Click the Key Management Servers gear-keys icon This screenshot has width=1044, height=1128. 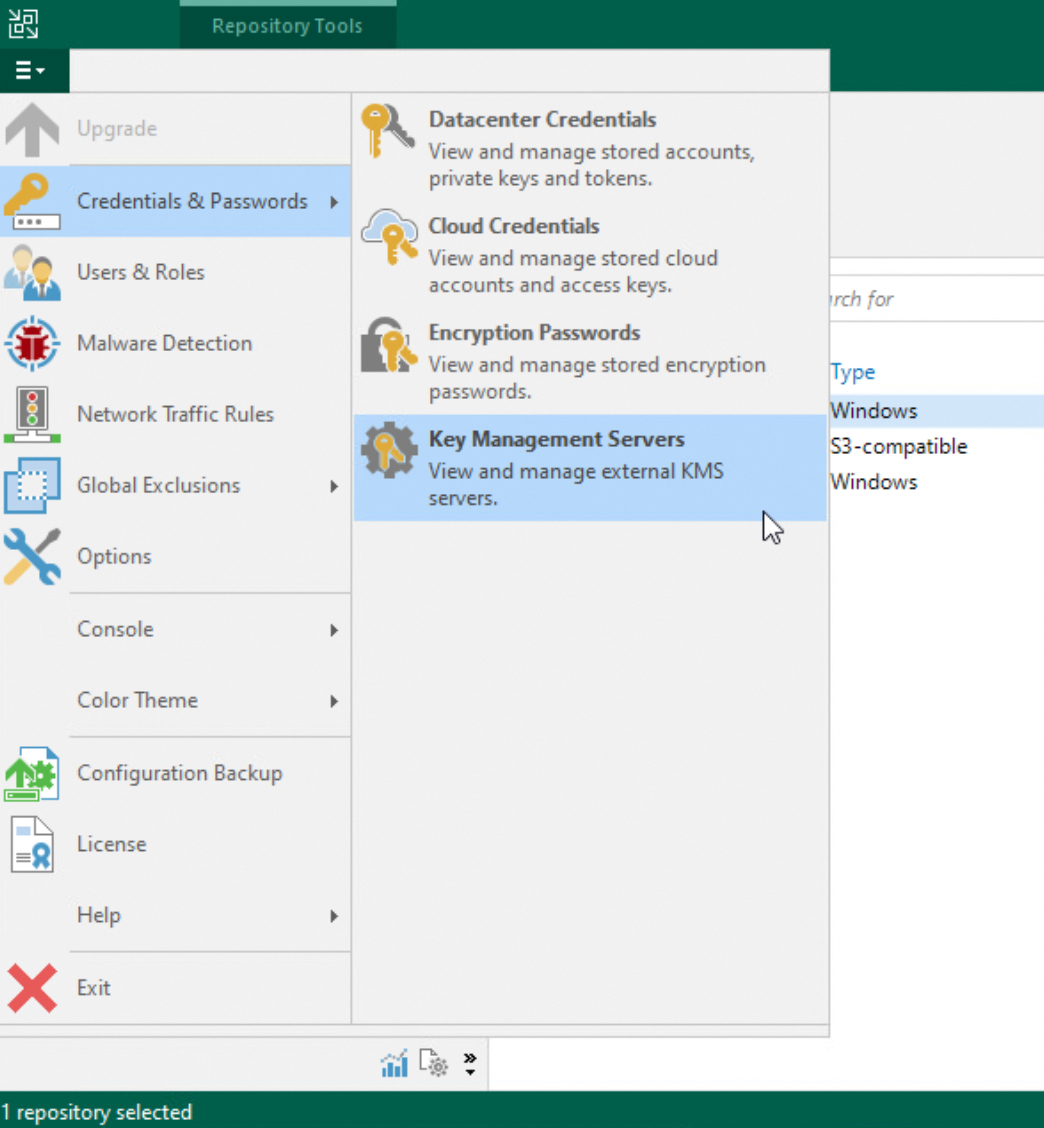tap(388, 453)
